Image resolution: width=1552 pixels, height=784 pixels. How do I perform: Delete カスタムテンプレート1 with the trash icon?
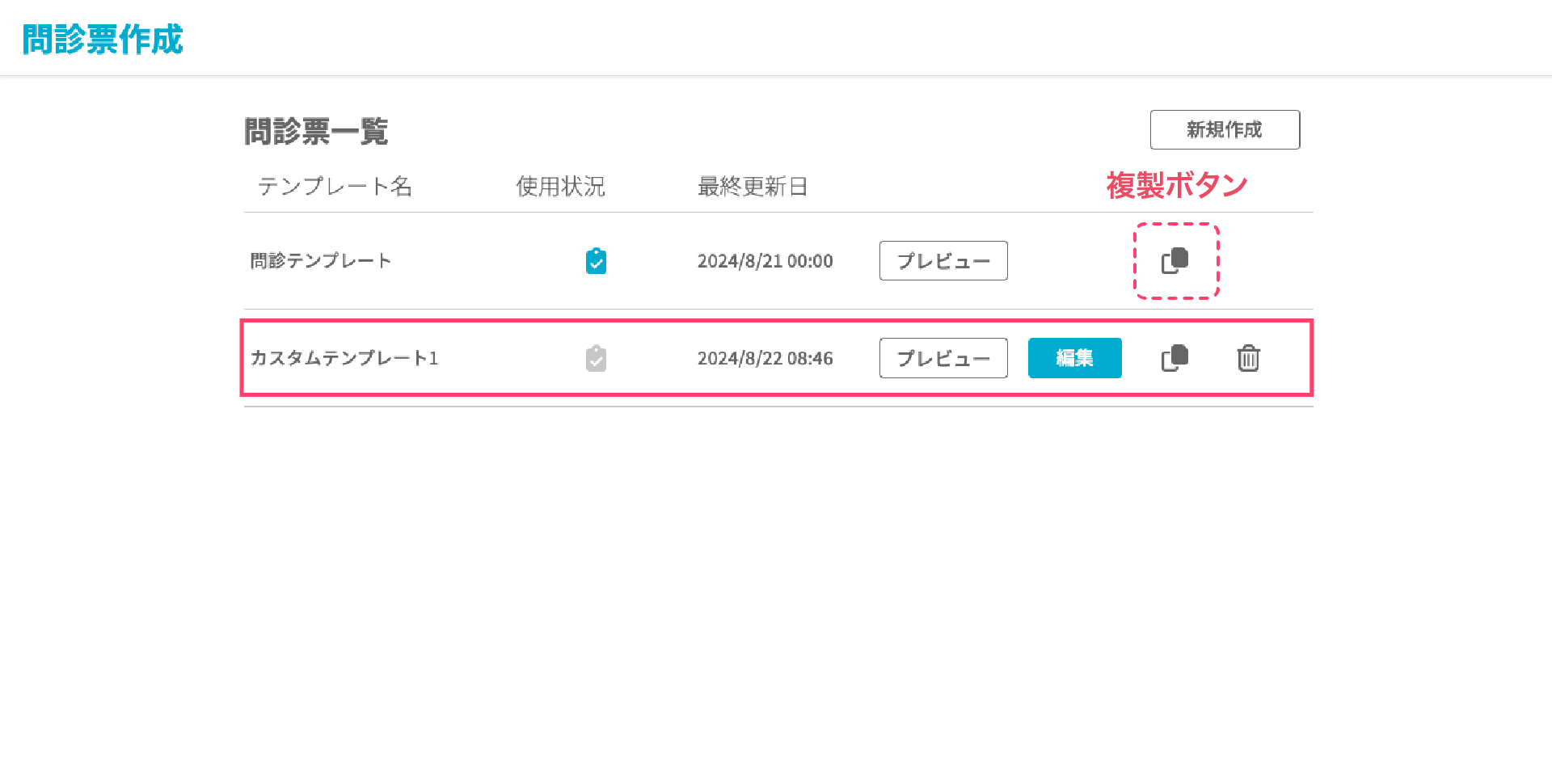point(1248,358)
